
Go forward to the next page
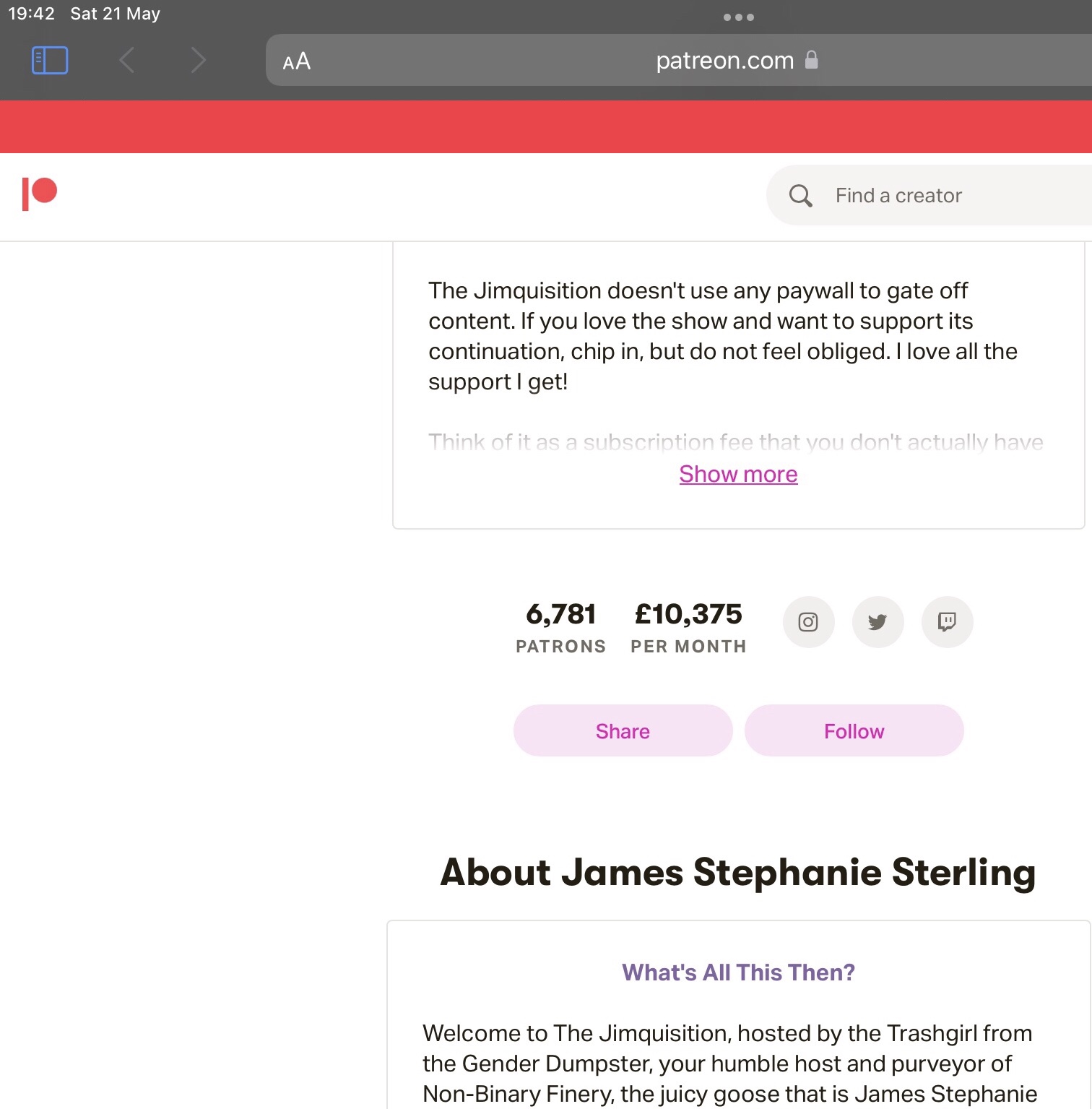coord(199,61)
